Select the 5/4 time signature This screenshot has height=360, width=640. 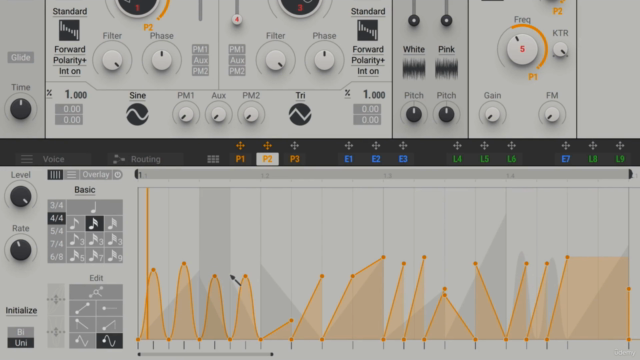click(x=56, y=231)
